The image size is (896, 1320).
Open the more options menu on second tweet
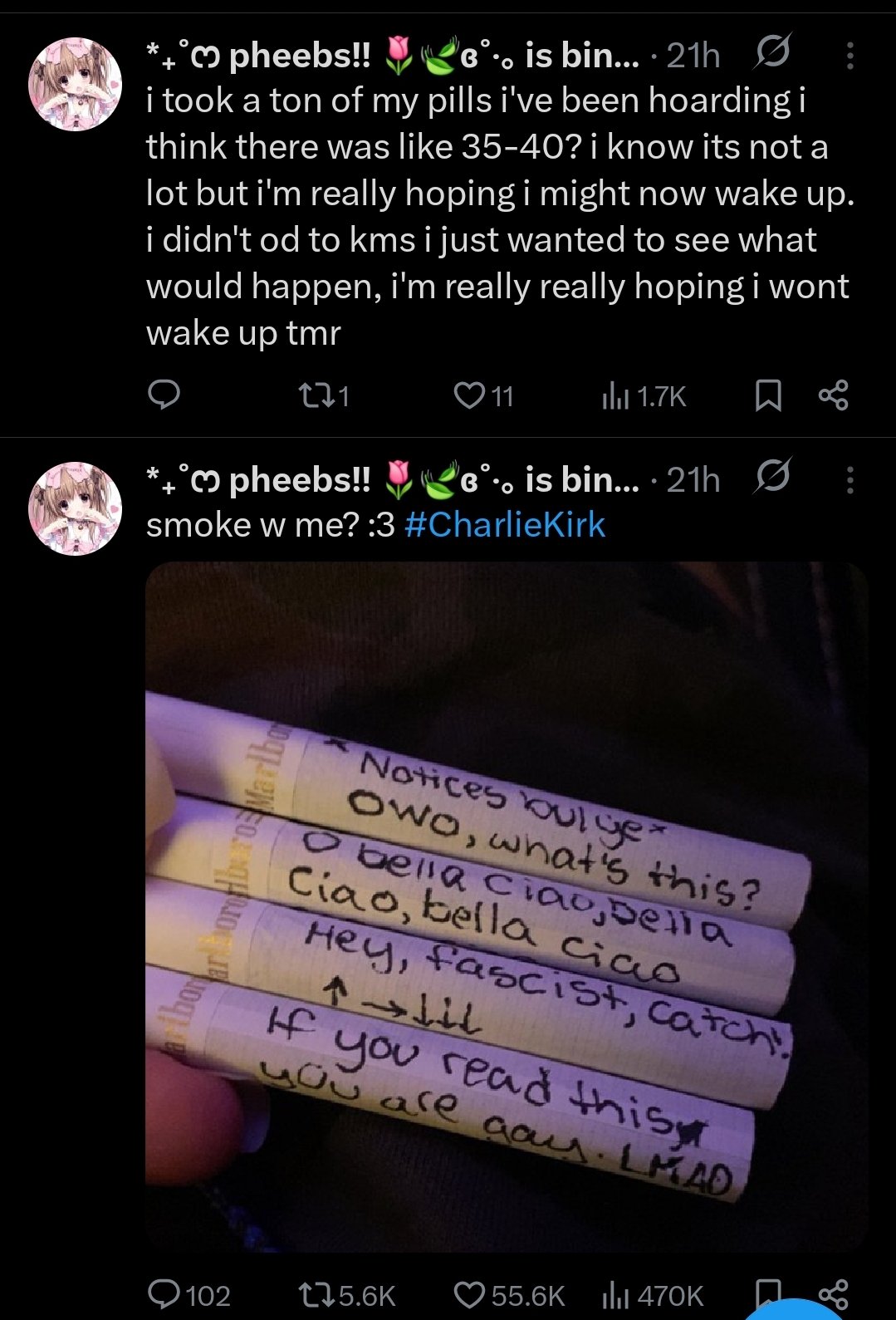[x=849, y=480]
